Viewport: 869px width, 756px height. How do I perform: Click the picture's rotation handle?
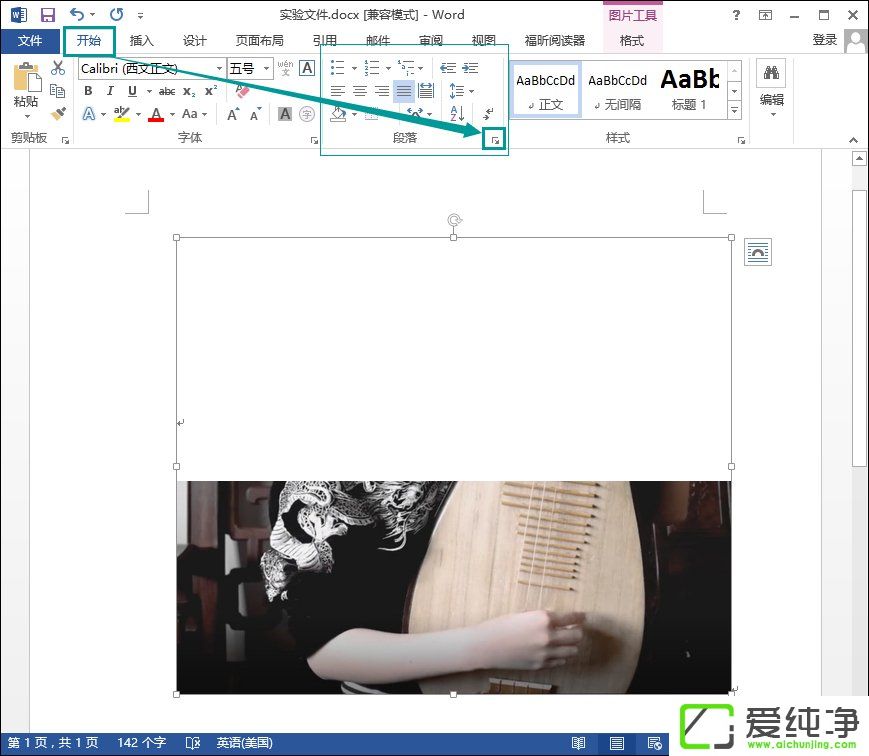tap(454, 219)
